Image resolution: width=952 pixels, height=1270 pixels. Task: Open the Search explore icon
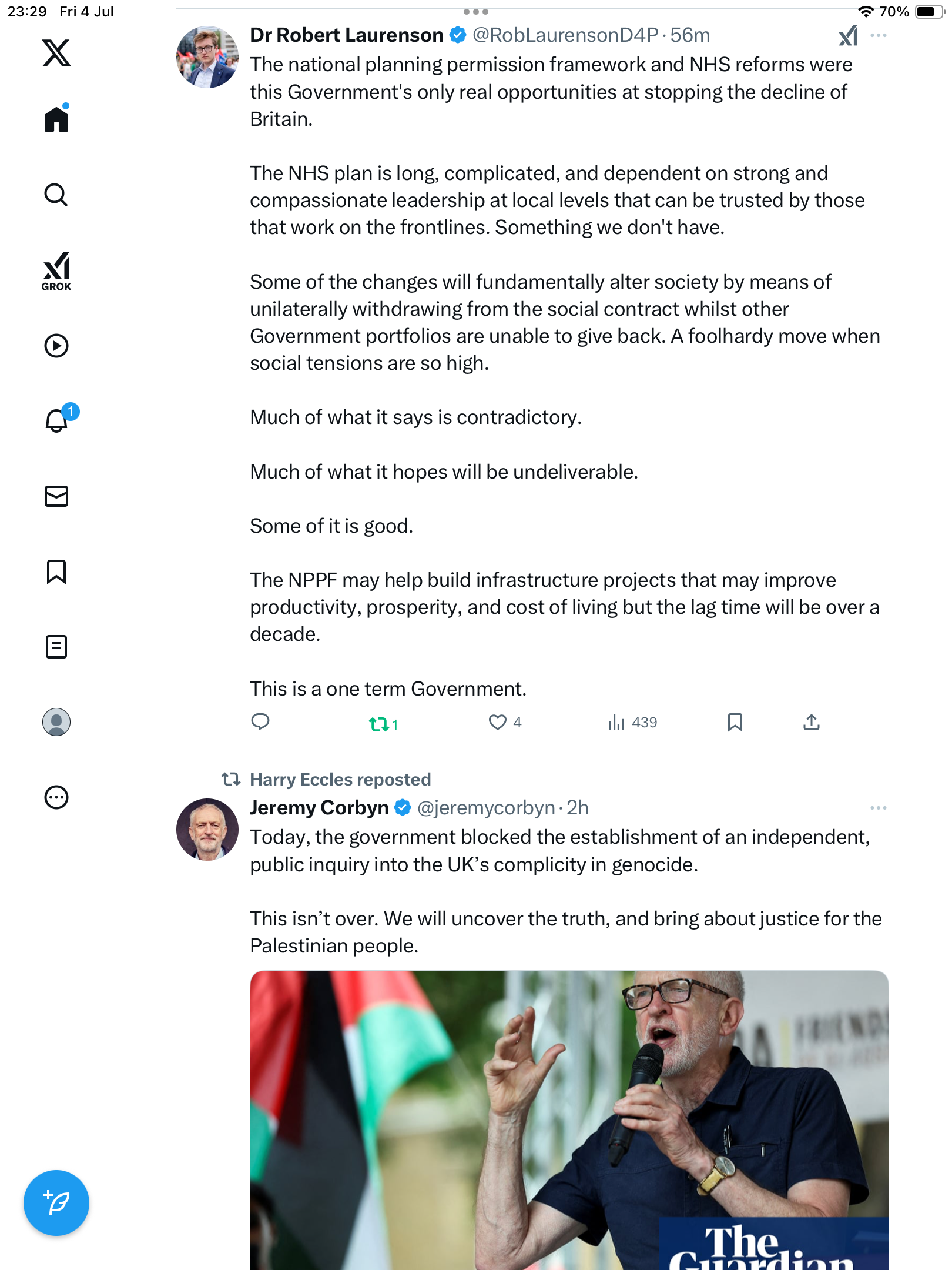56,195
